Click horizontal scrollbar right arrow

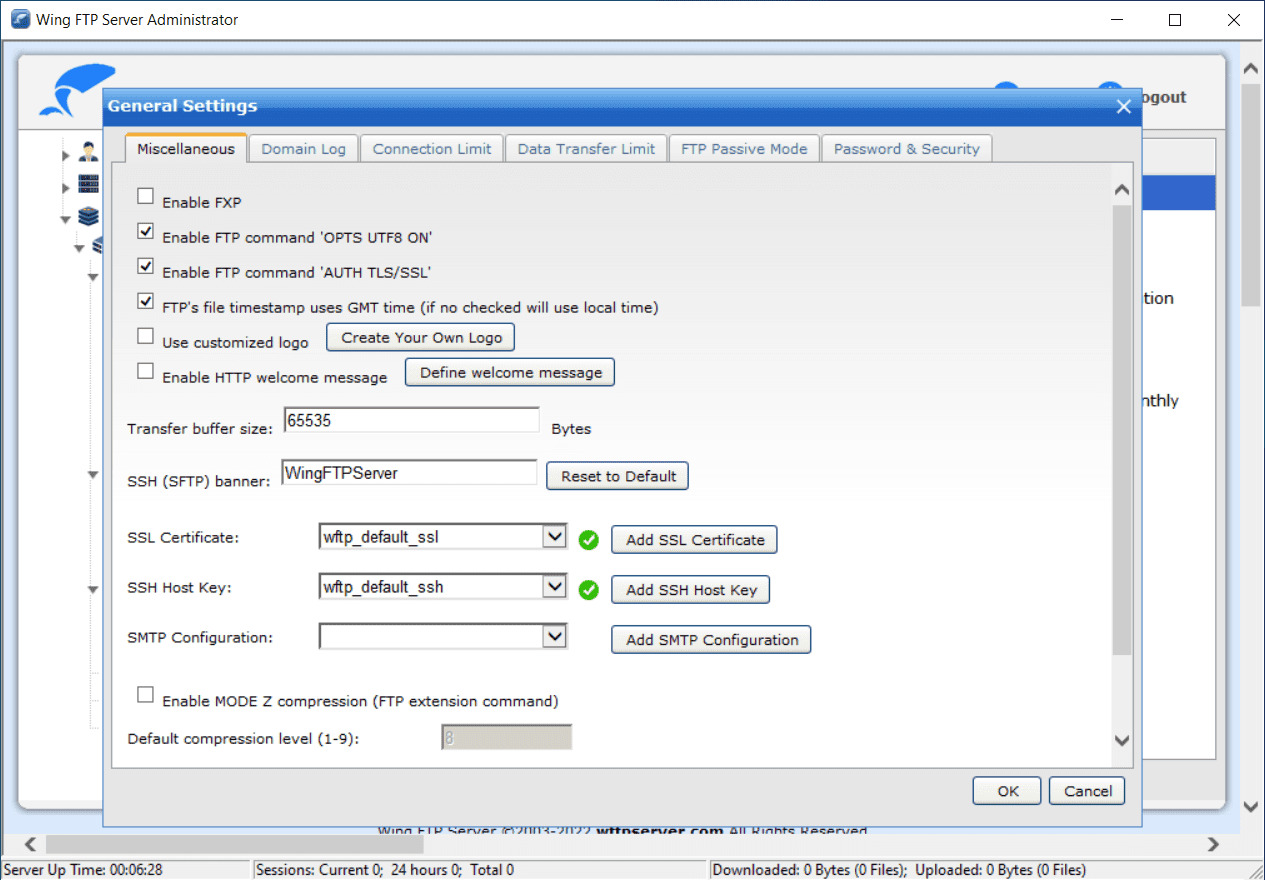tap(1215, 844)
